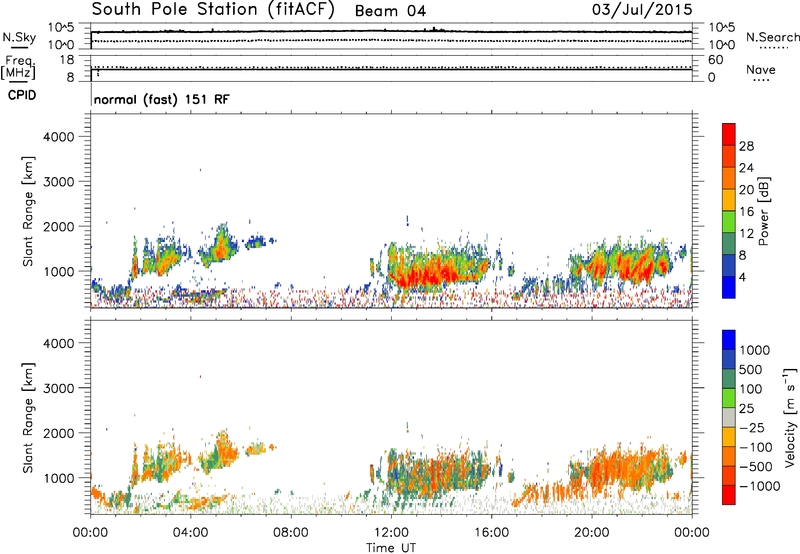Click the red 28 dB power swatch
800x554 pixels.
(x=729, y=135)
